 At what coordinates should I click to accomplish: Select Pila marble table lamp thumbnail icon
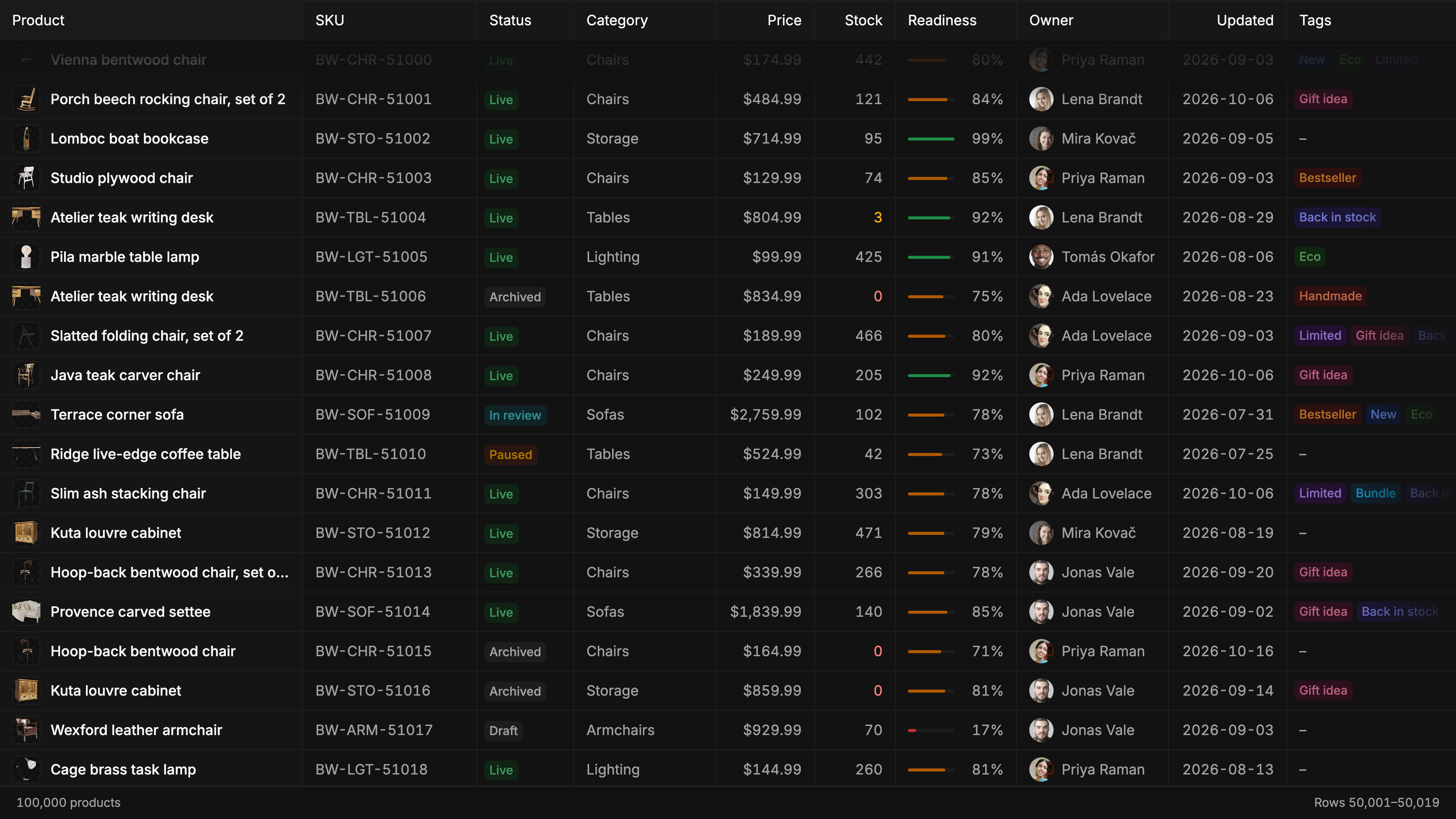coord(26,256)
